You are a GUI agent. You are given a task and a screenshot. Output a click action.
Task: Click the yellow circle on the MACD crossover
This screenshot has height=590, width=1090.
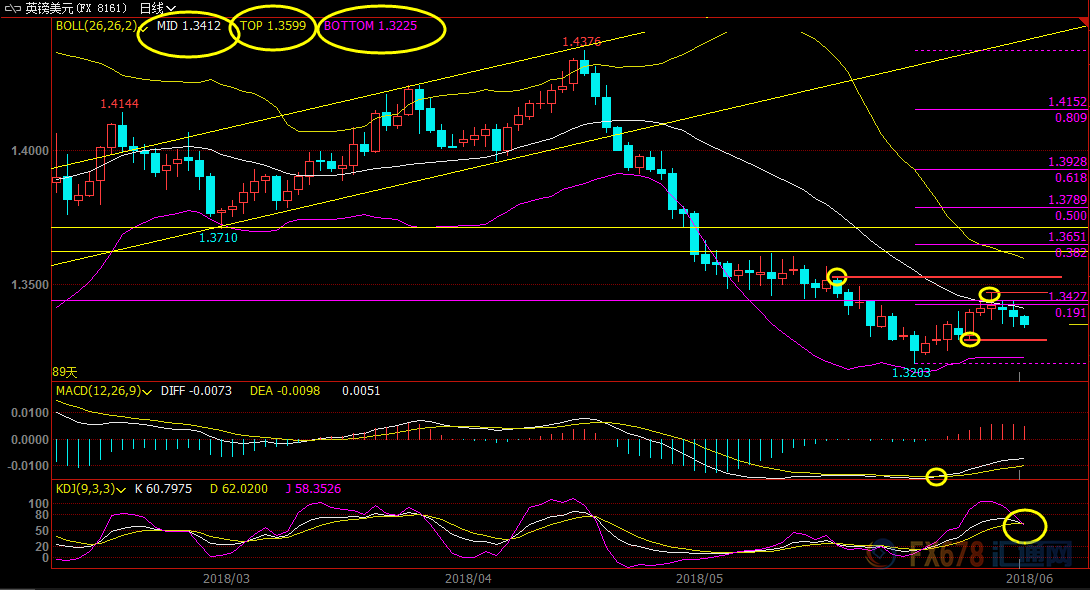tap(936, 477)
